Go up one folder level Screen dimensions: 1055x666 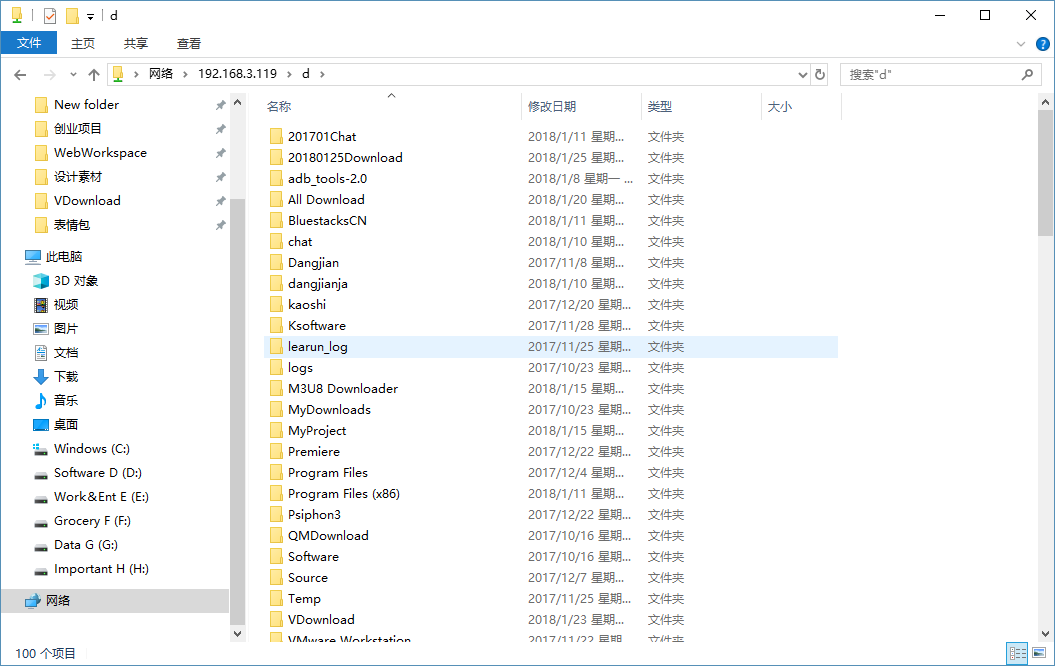coord(94,75)
